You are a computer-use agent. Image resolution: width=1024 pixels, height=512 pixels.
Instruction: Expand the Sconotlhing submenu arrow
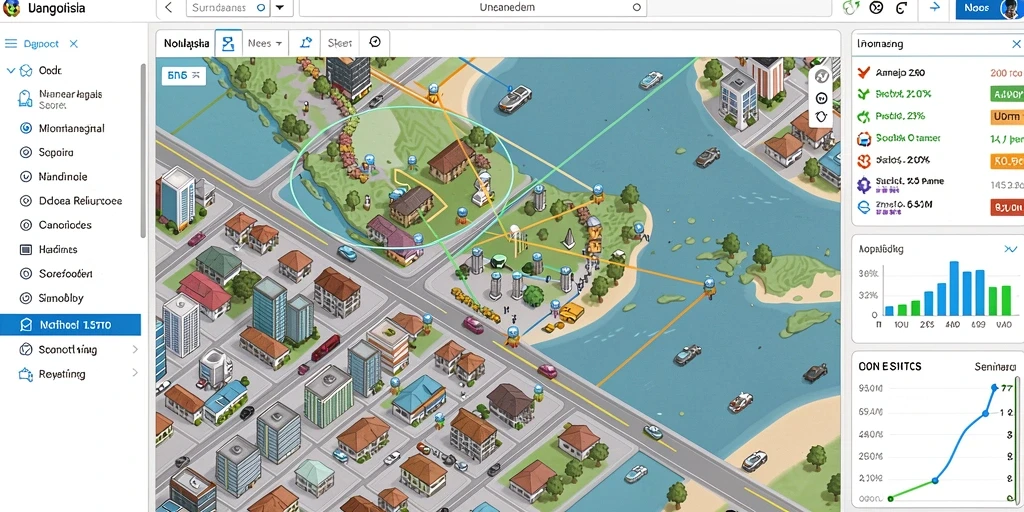click(x=135, y=349)
